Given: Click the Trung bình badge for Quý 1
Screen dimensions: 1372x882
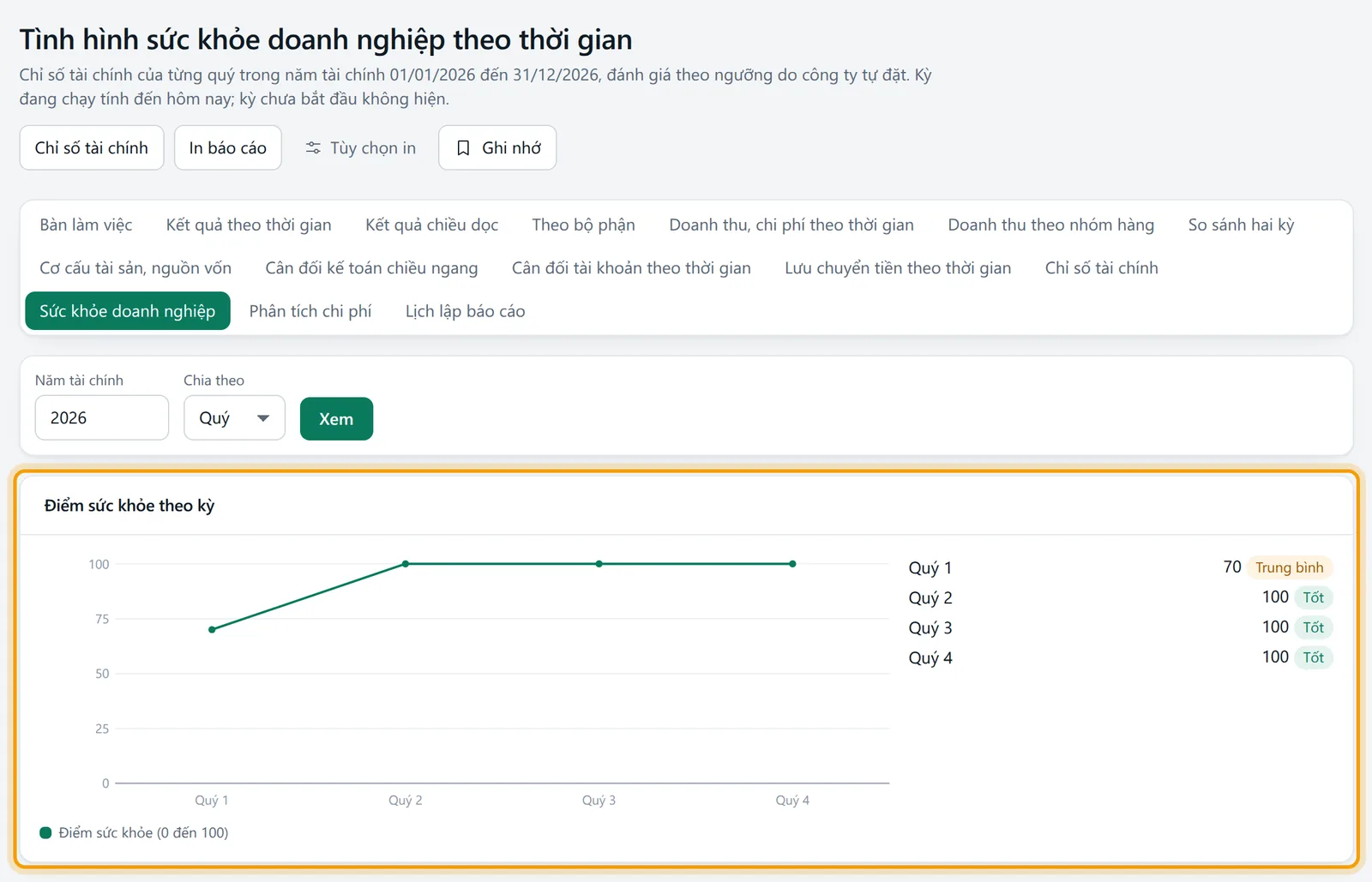Looking at the screenshot, I should [1290, 567].
